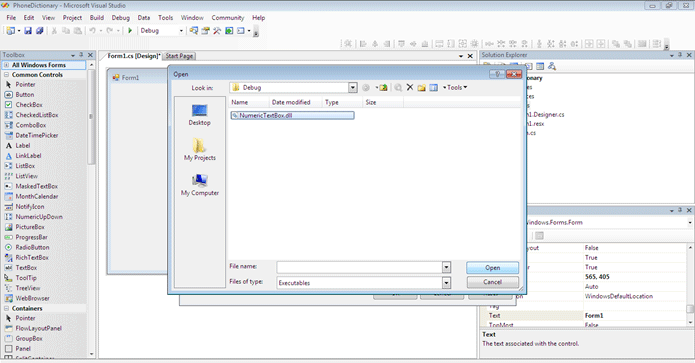695x363 pixels.
Task: Toggle the Solution Explorer auto-hide pin
Action: pos(680,55)
